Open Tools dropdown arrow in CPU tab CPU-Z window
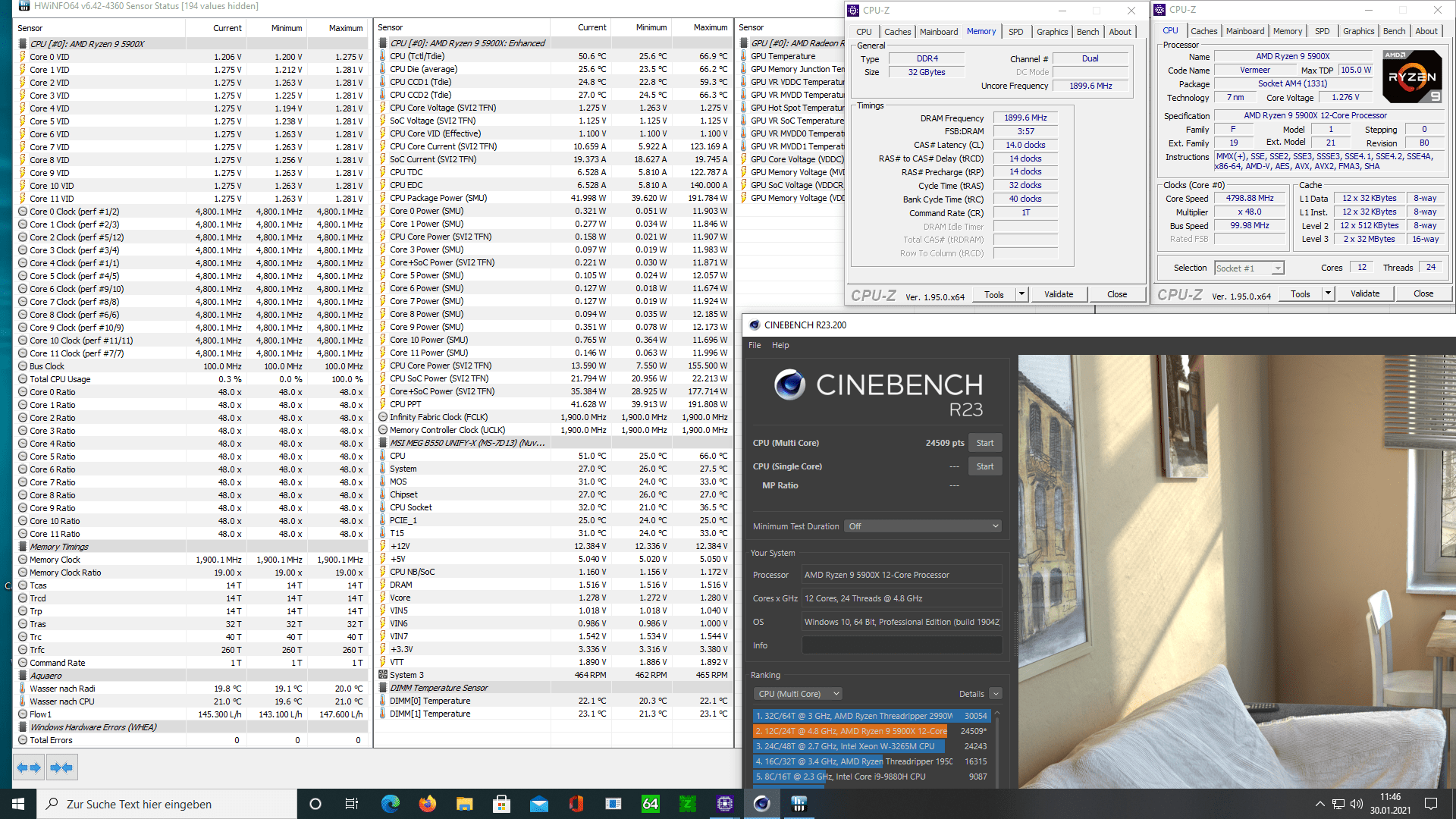This screenshot has width=1456, height=819. [x=1328, y=294]
